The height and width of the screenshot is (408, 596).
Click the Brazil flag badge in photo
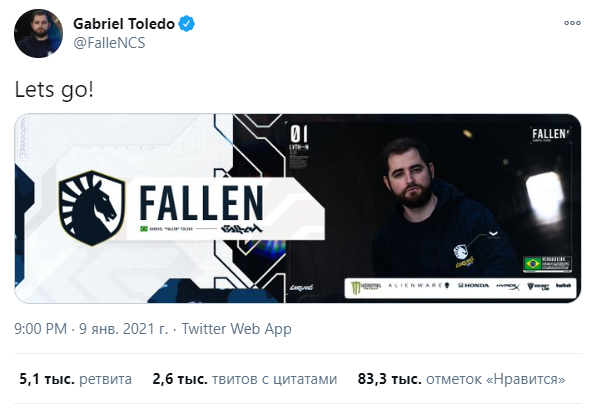click(x=533, y=264)
